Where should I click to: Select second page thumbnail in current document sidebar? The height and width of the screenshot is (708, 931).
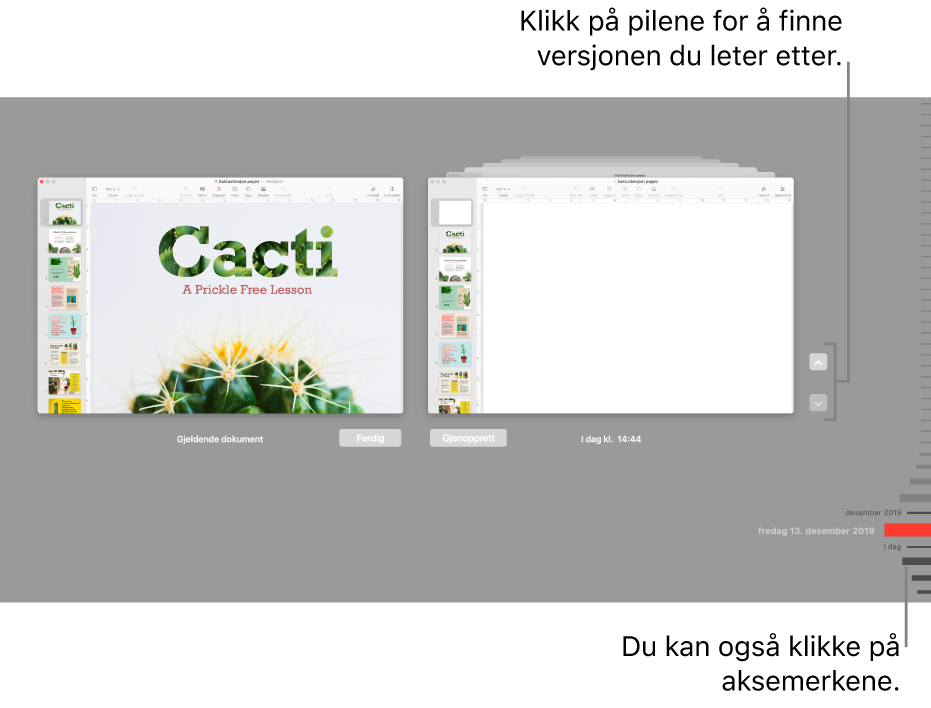(x=64, y=241)
